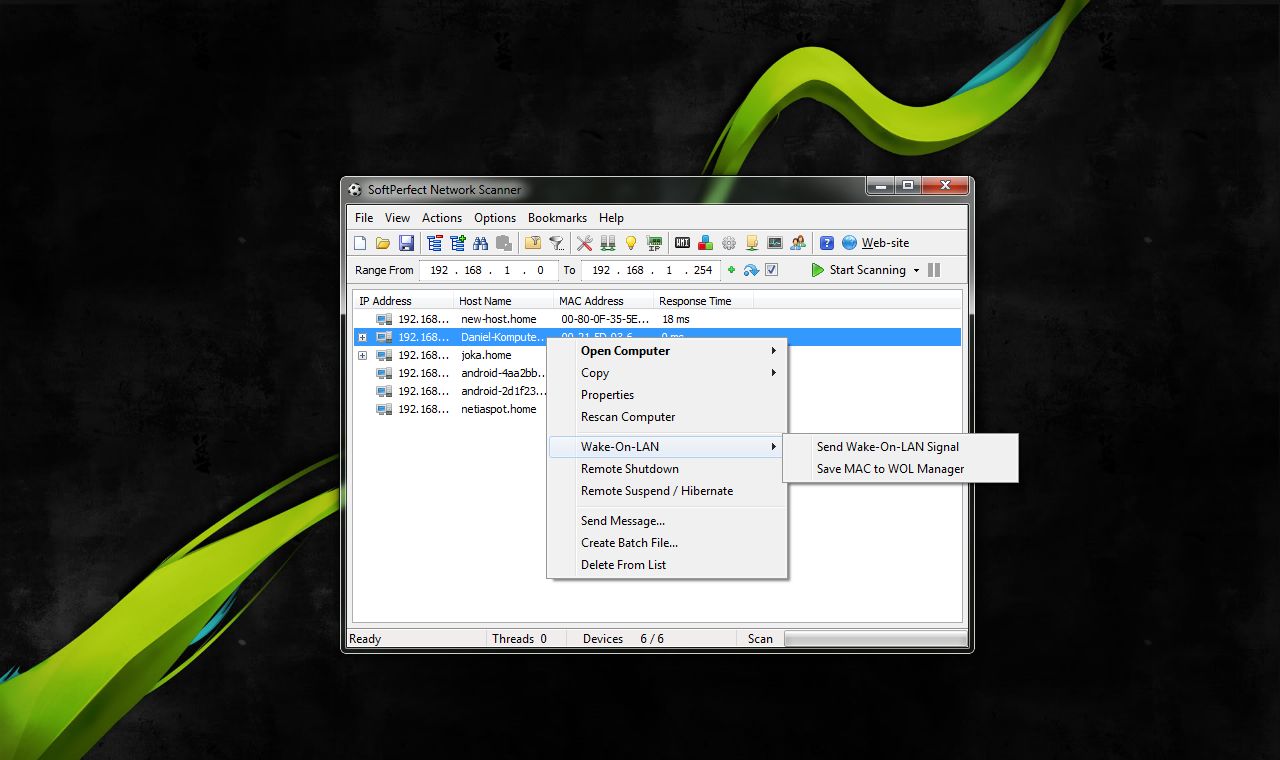The image size is (1280, 760).
Task: Click the blue question mark help icon
Action: click(x=827, y=243)
